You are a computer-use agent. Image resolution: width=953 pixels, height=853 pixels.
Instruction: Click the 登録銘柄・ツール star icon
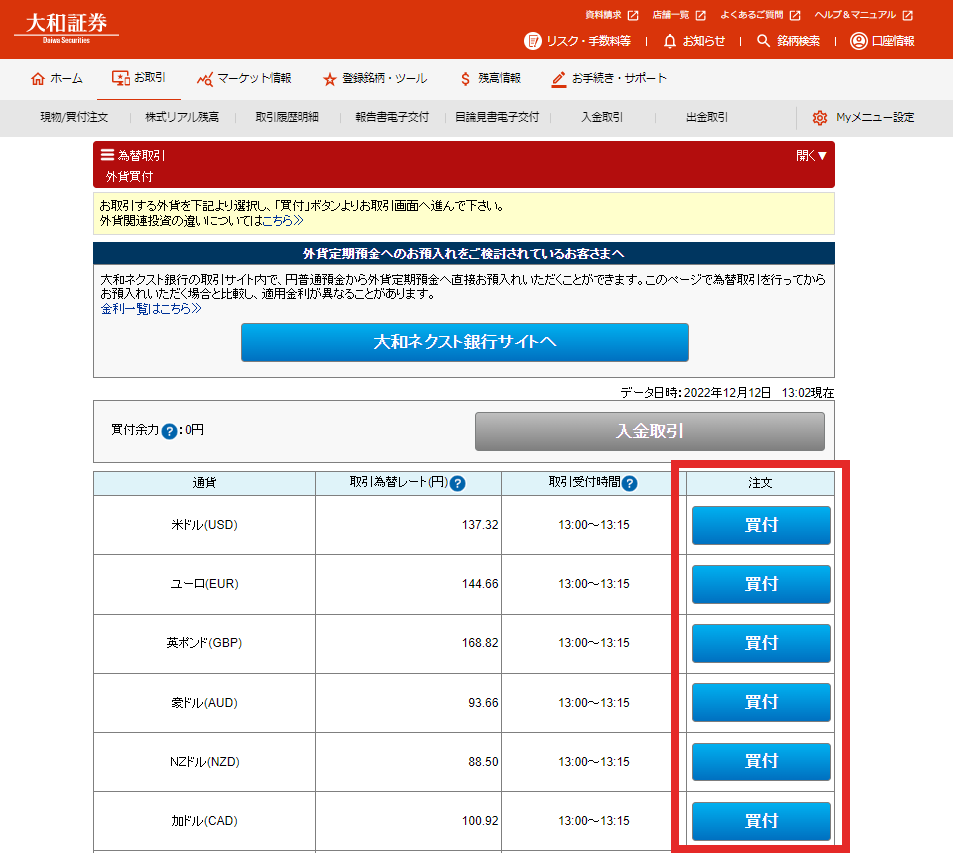[329, 79]
